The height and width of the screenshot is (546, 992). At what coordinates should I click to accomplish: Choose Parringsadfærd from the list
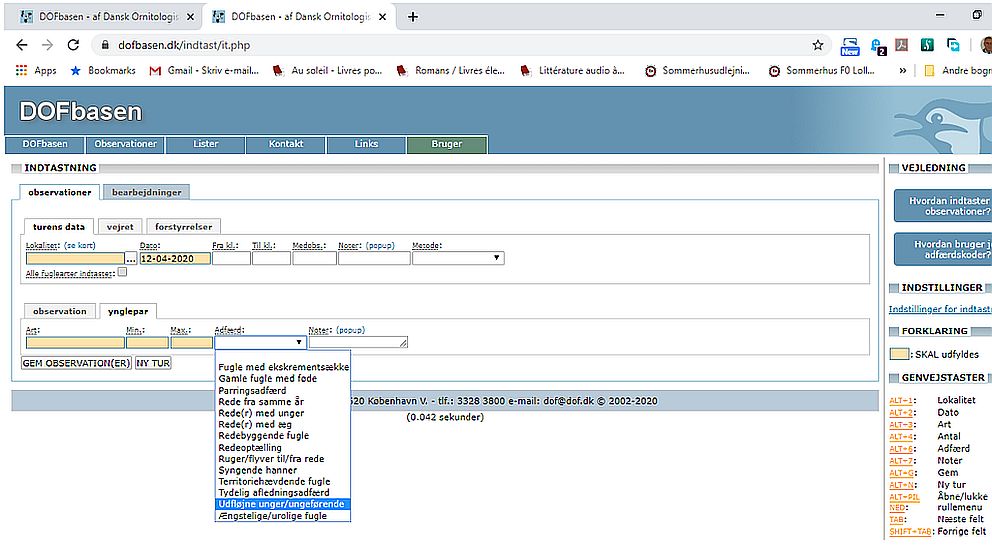click(283, 390)
